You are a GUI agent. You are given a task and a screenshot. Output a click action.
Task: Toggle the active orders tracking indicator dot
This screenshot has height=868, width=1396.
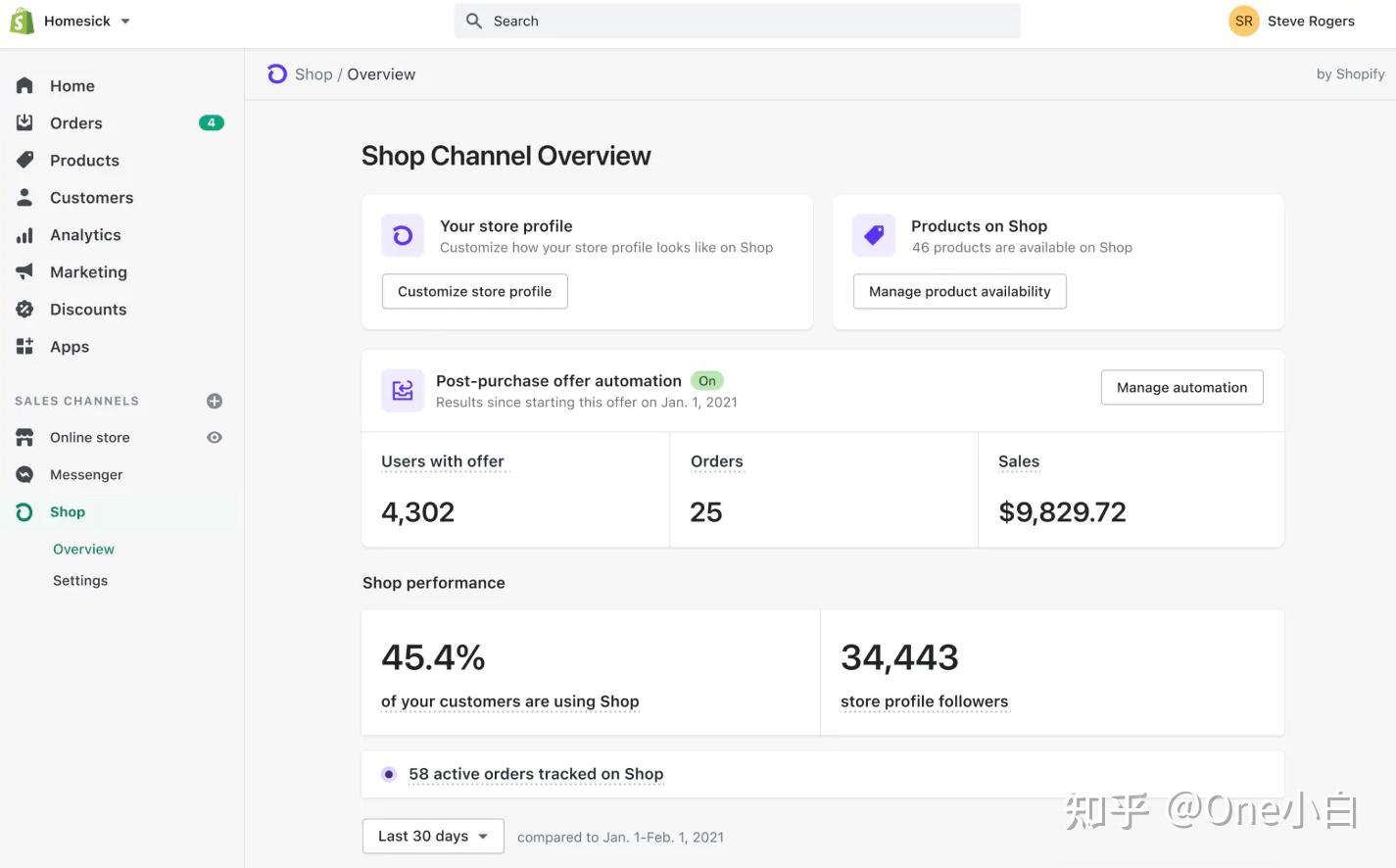tap(389, 773)
